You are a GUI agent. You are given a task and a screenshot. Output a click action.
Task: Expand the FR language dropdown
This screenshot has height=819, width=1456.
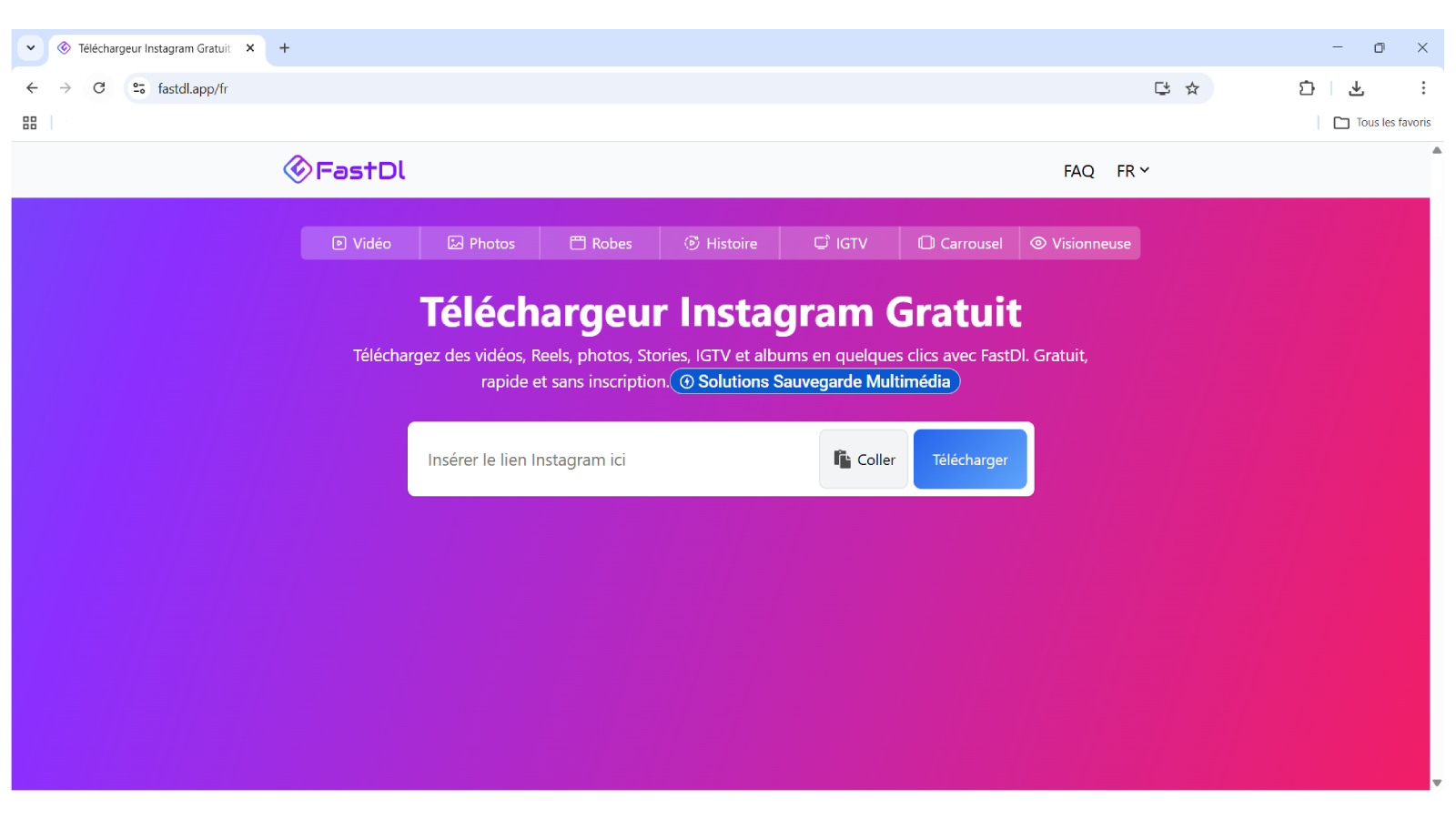pos(1133,171)
